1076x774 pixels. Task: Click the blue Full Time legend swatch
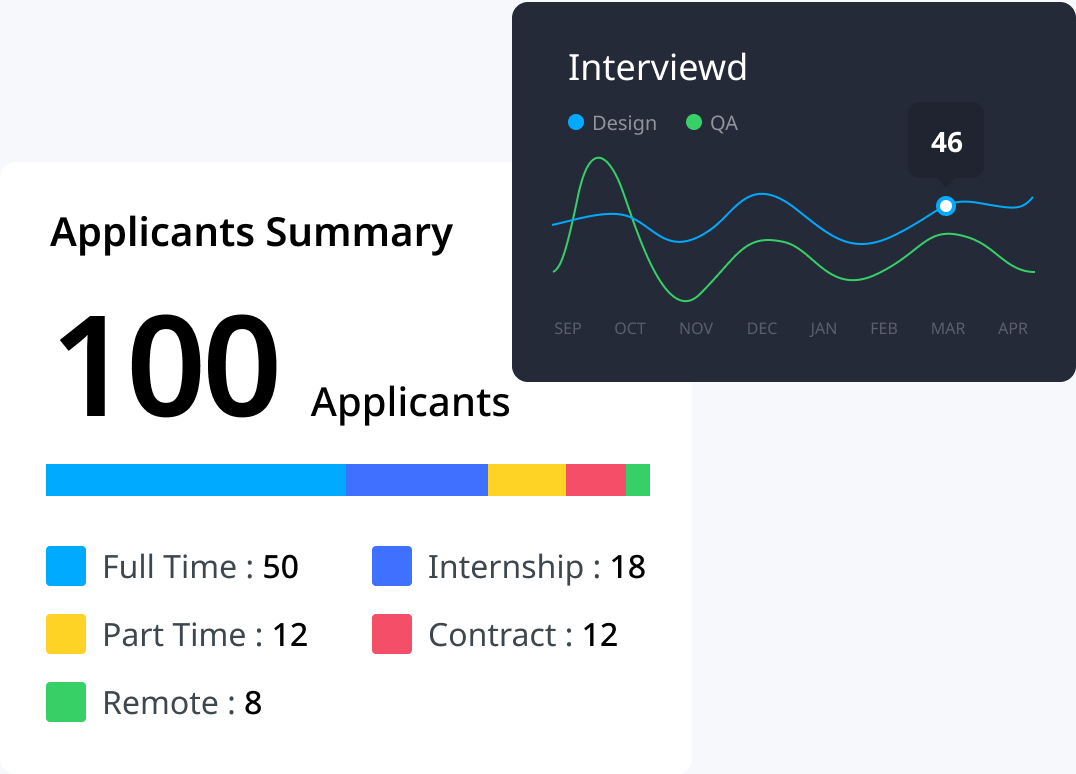click(x=66, y=566)
